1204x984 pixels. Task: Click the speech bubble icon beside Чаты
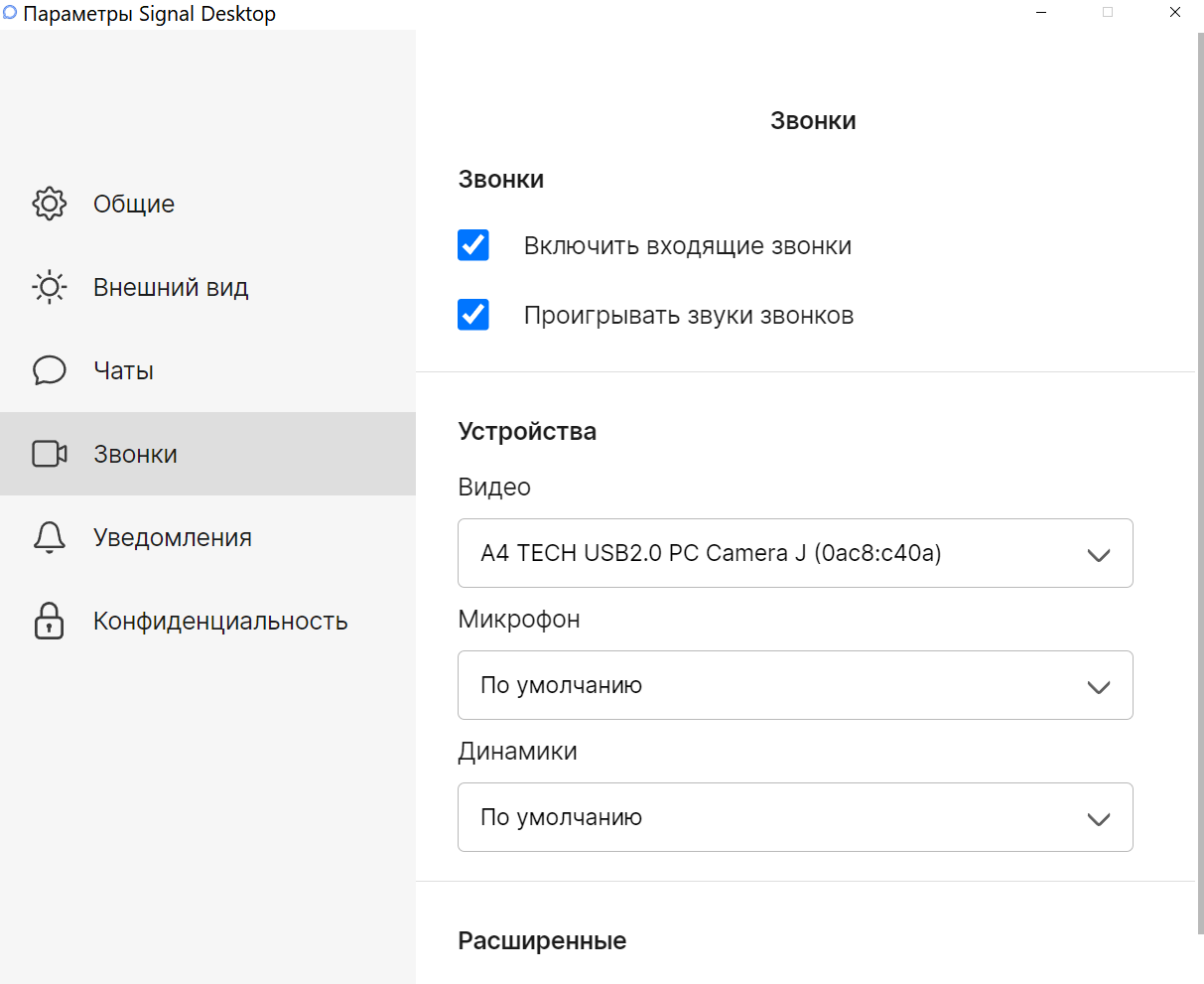[49, 370]
